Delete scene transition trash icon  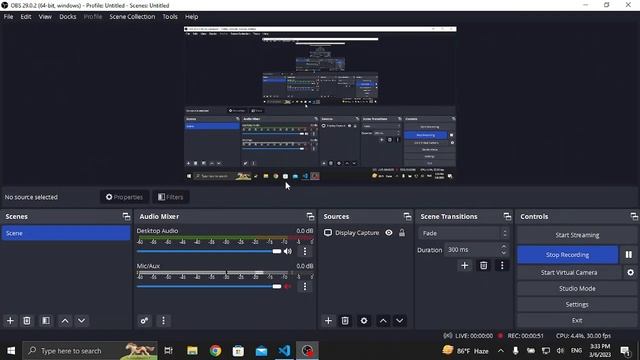point(484,266)
